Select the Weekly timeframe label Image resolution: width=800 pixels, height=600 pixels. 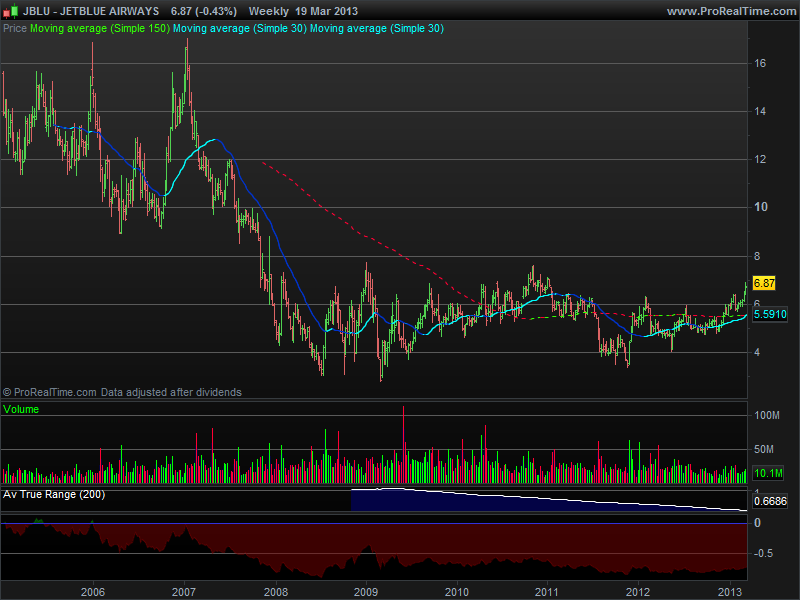(x=268, y=11)
